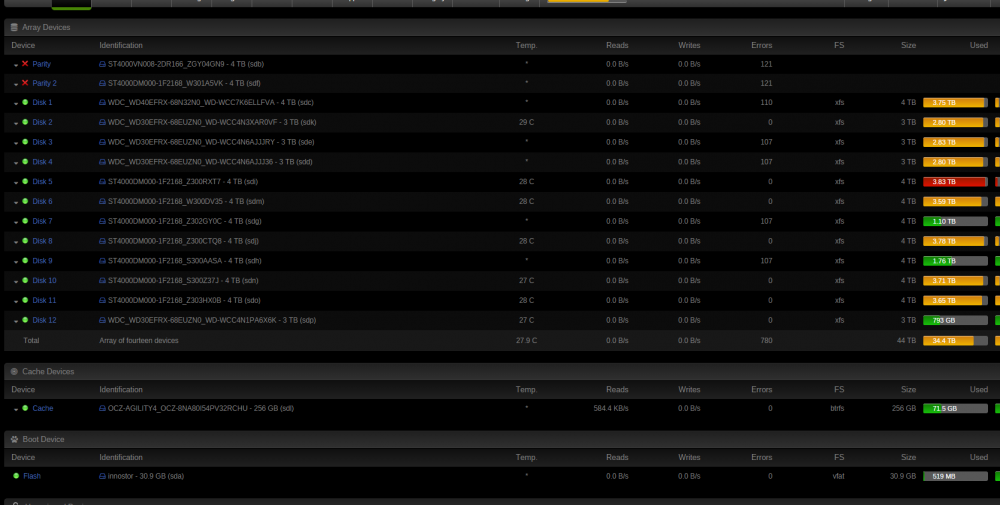Click the green status ball for Disk 4
Image resolution: width=1000 pixels, height=505 pixels.
25,161
